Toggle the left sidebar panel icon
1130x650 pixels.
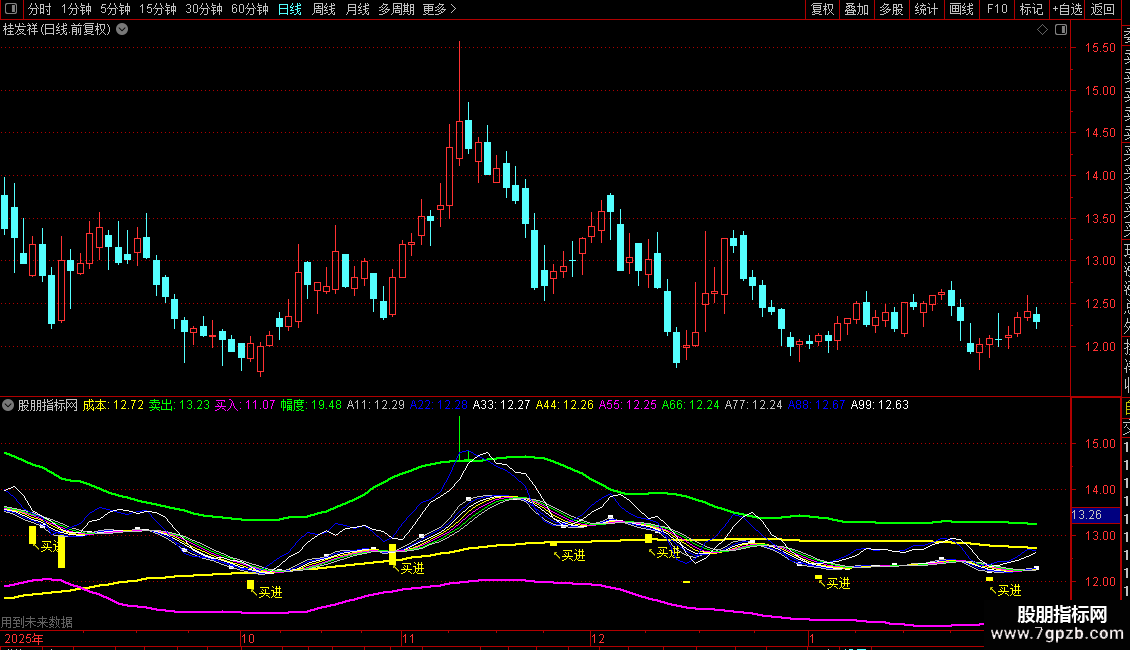[x=11, y=9]
